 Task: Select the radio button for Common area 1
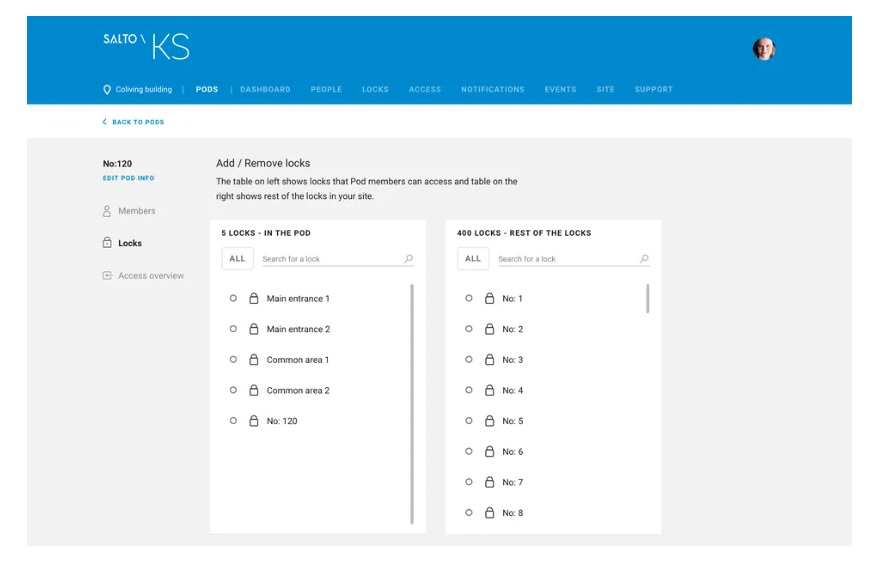point(233,359)
